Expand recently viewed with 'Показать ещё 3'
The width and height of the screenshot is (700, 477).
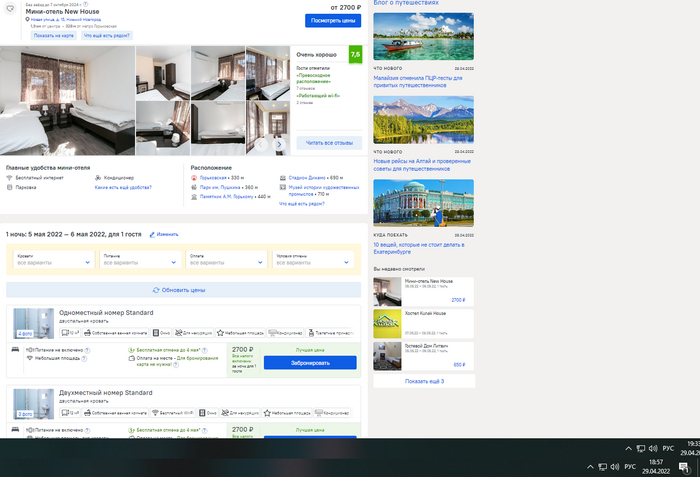coord(424,381)
